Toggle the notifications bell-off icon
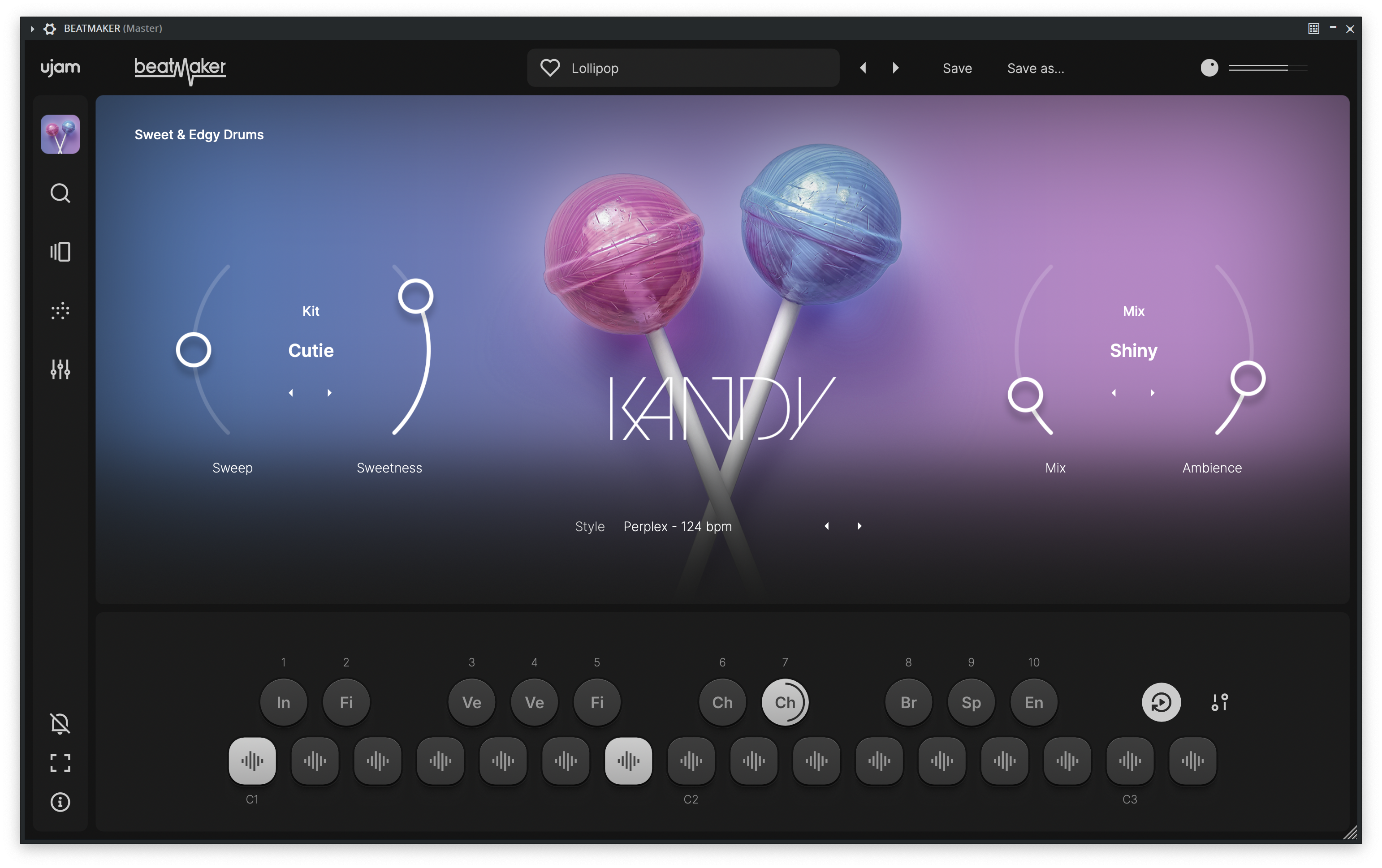The height and width of the screenshot is (868, 1382). (60, 723)
